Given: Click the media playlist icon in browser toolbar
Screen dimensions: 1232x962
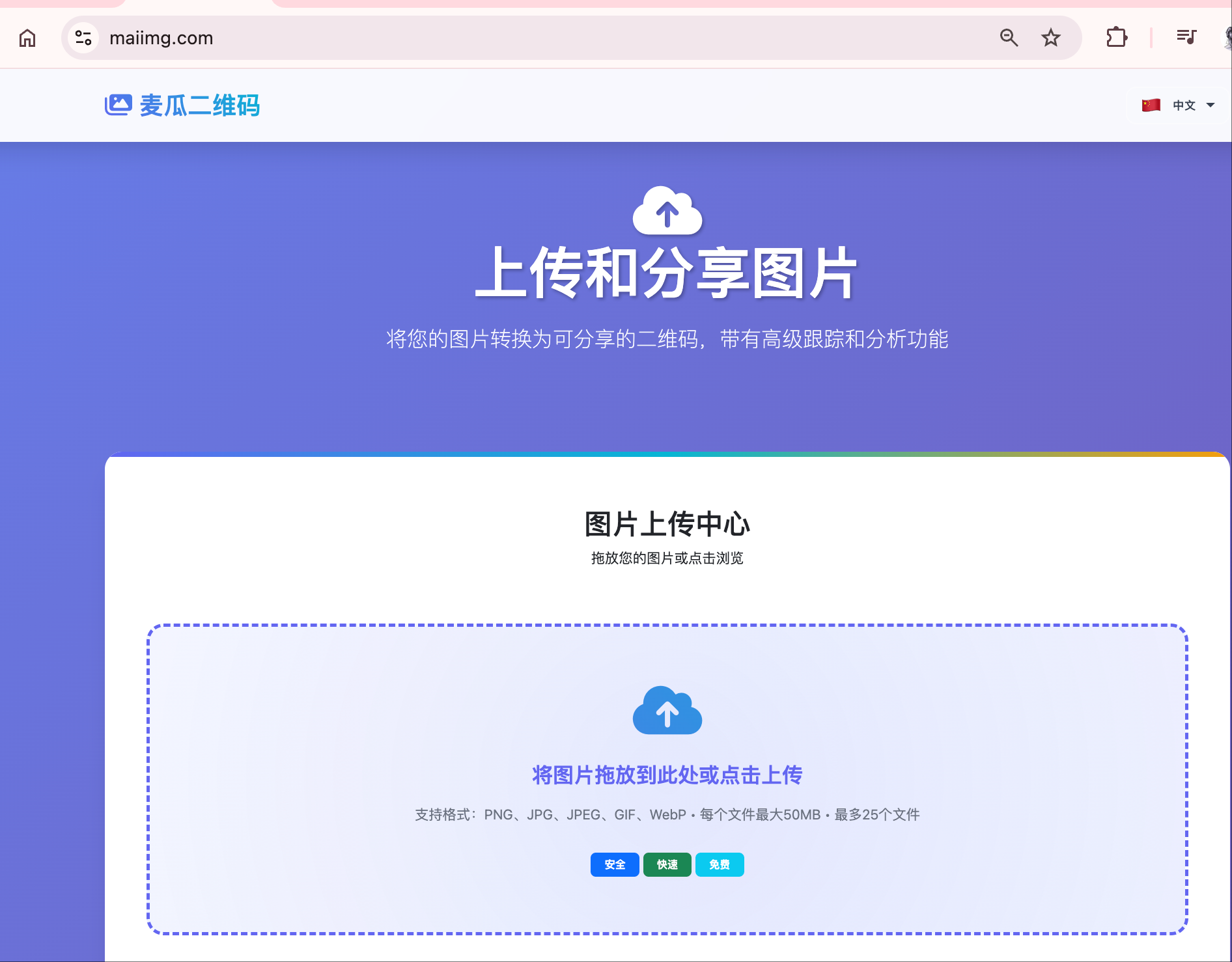Looking at the screenshot, I should tap(1186, 37).
